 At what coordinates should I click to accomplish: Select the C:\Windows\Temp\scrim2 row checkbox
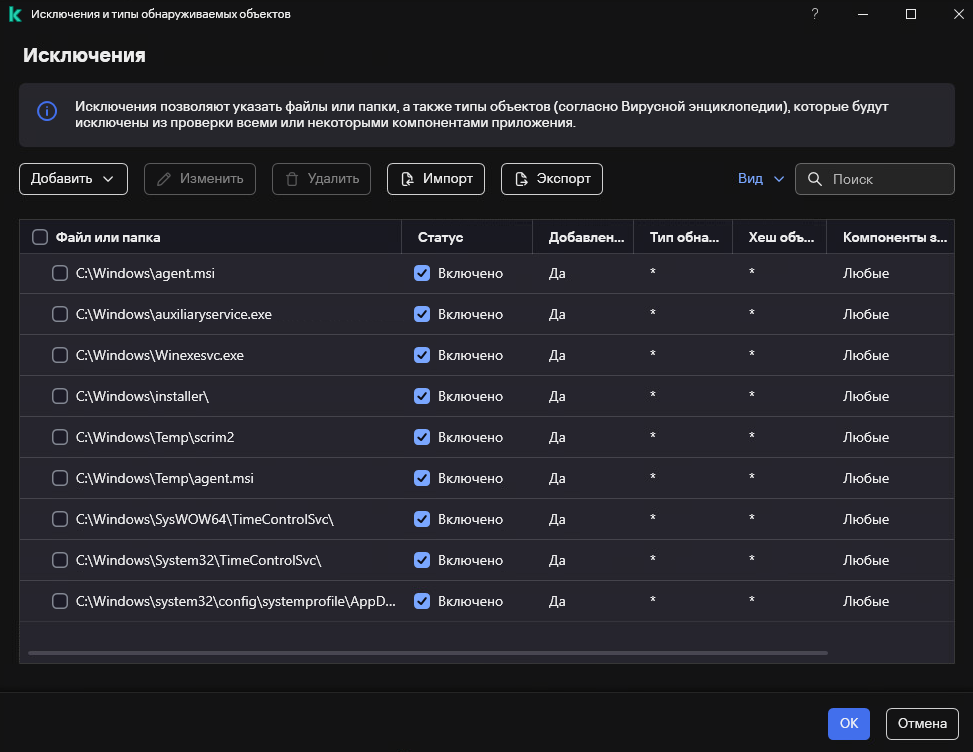tap(60, 437)
